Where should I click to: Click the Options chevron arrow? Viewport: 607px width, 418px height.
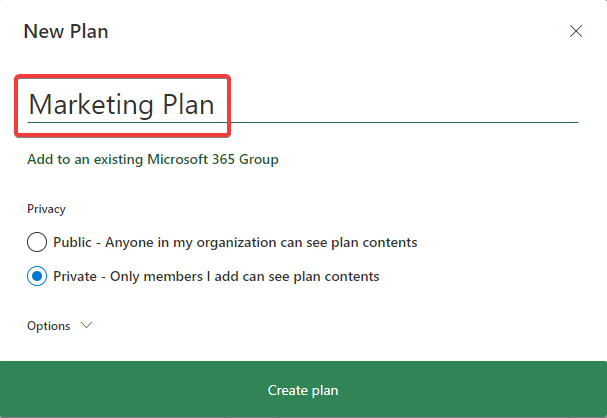85,325
